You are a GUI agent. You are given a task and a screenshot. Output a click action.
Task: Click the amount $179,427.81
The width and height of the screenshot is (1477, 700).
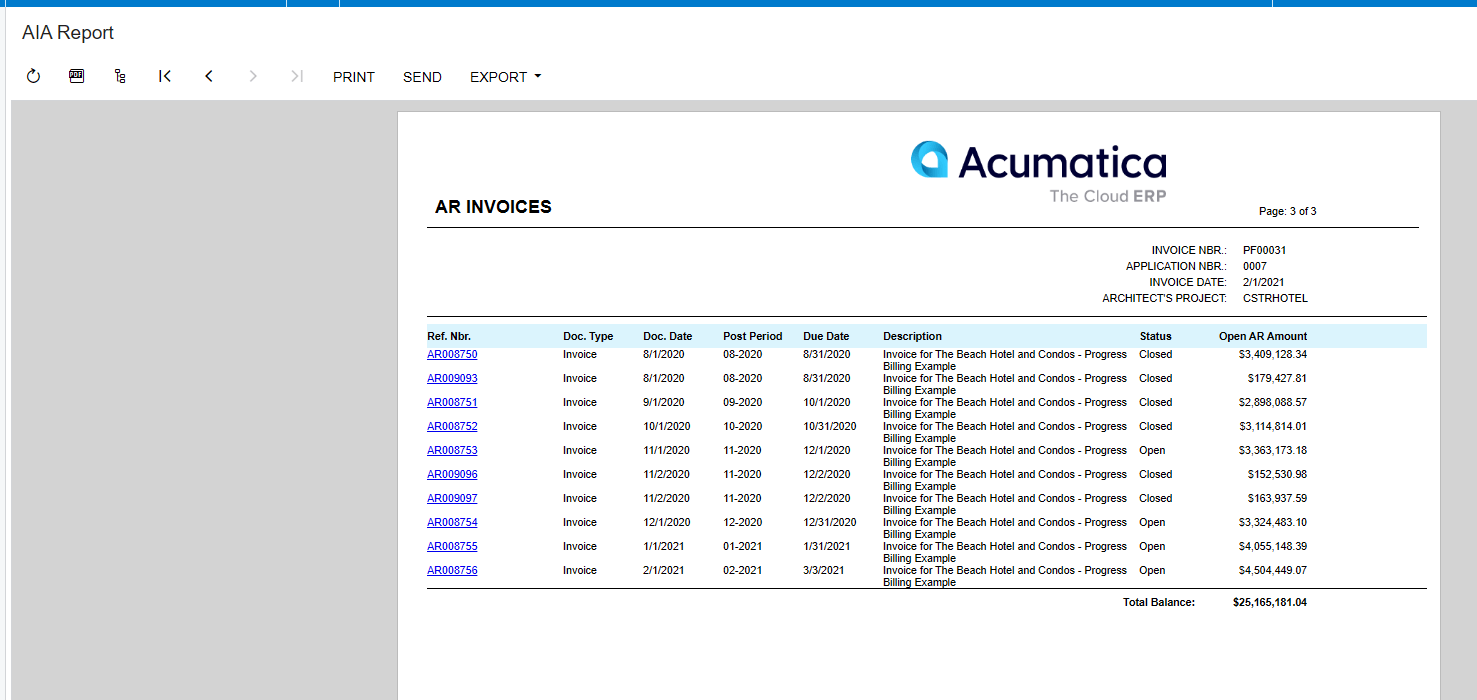click(x=1277, y=378)
